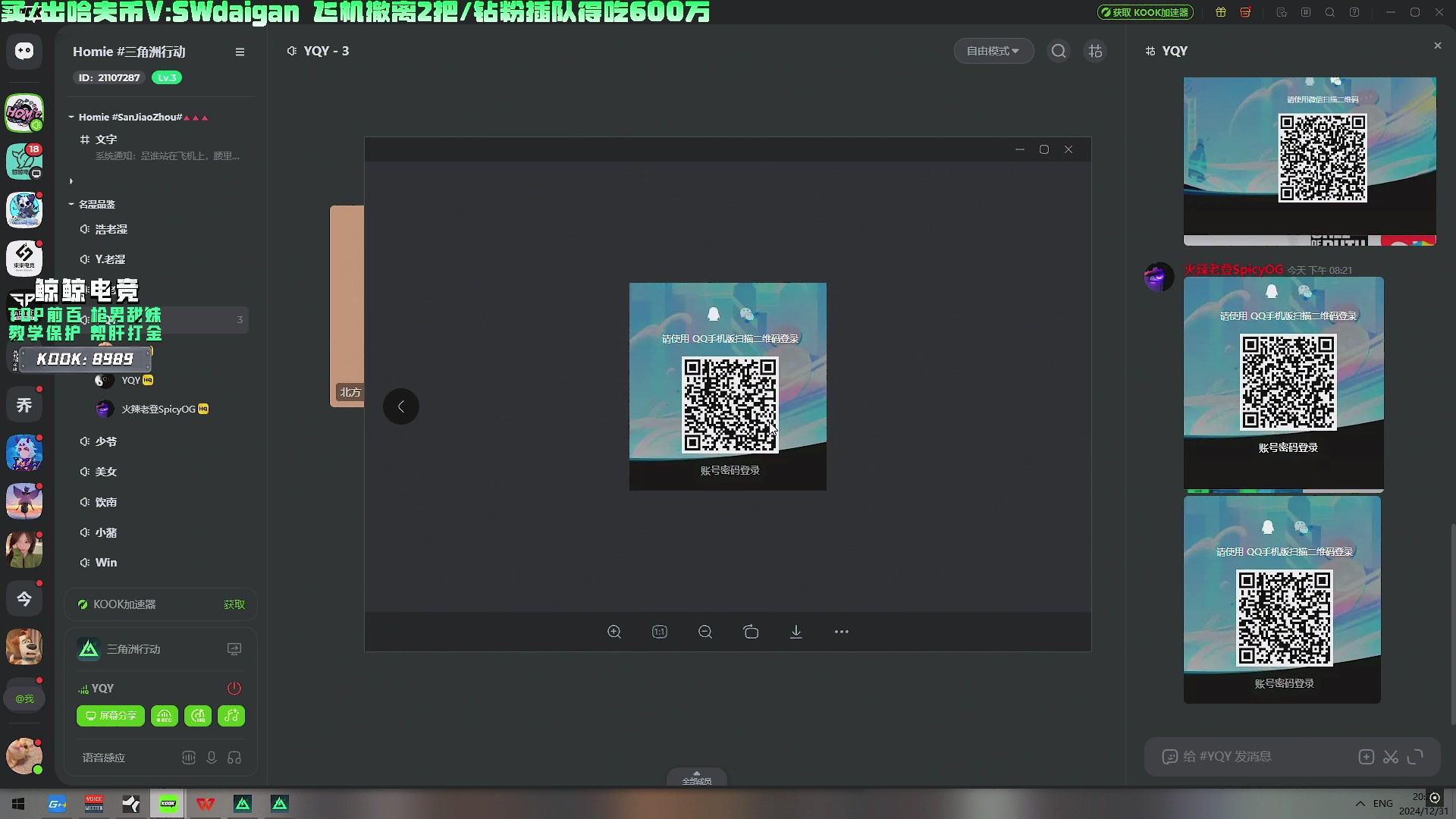Viewport: 1456px width, 819px height.
Task: Open the emoji picker in message box
Action: pos(1170,756)
